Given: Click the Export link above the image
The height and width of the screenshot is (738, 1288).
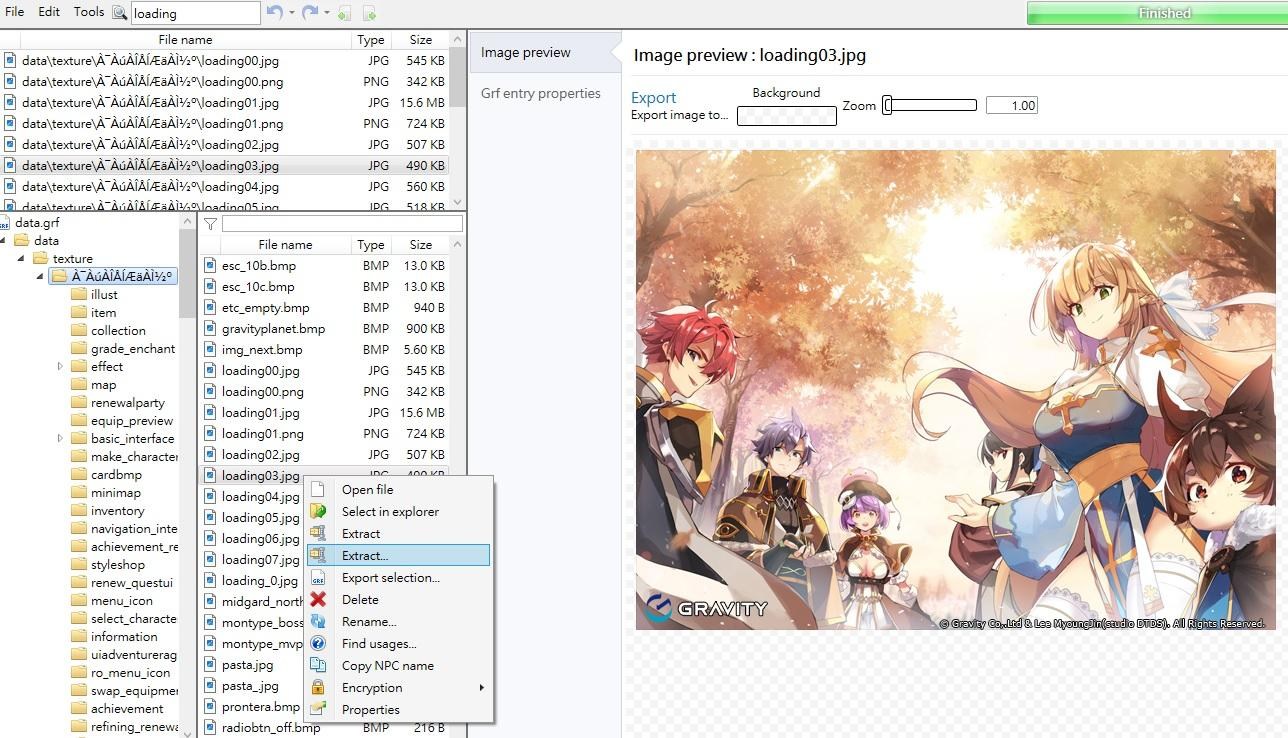Looking at the screenshot, I should click(x=654, y=97).
